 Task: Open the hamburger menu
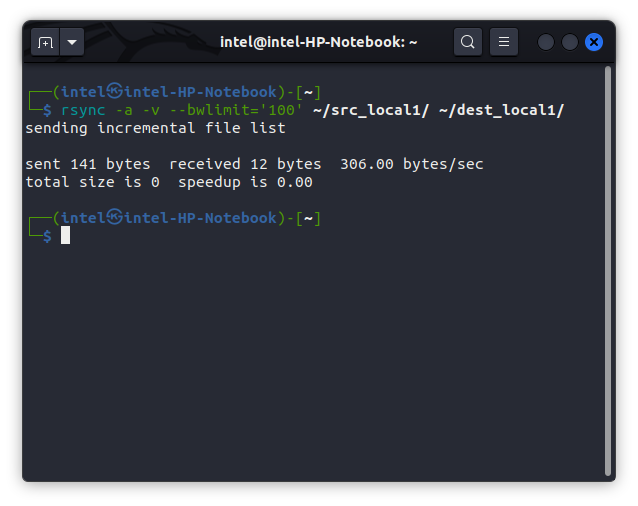504,41
